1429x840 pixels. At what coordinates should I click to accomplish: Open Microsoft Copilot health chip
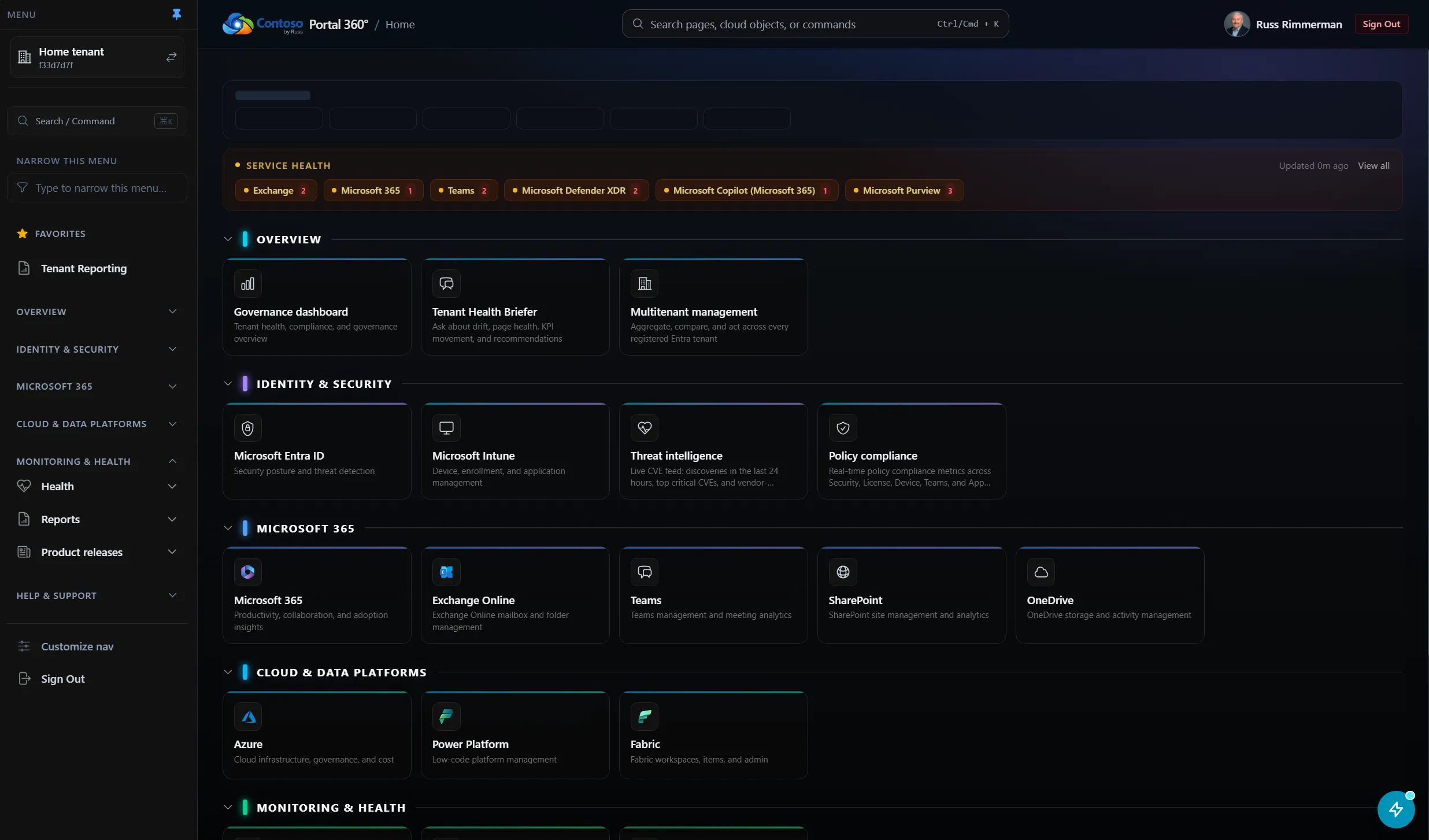[x=747, y=191]
